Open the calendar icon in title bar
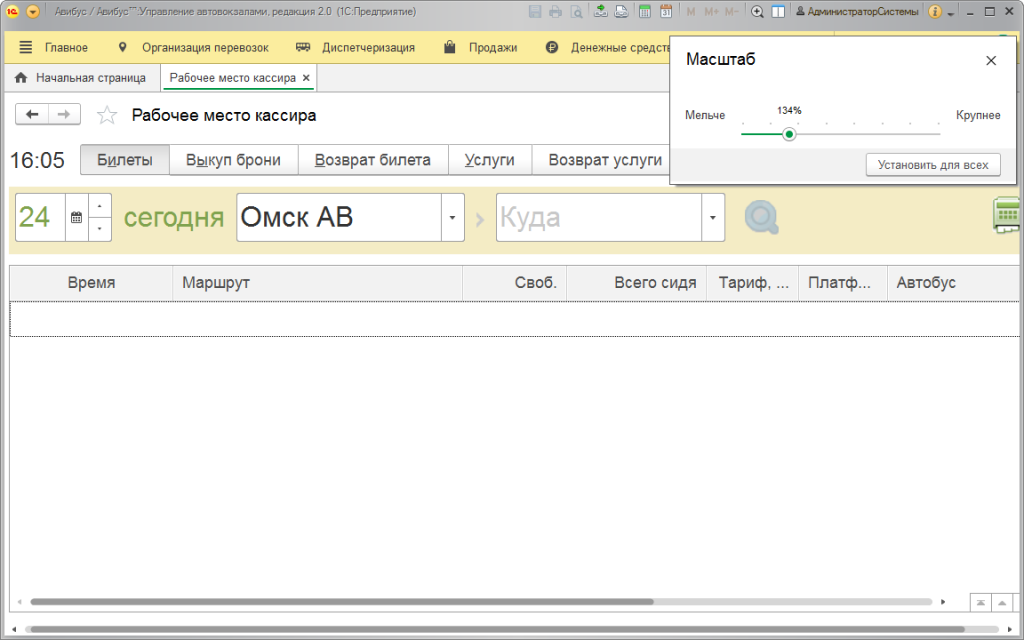This screenshot has height=640, width=1024. click(x=665, y=12)
